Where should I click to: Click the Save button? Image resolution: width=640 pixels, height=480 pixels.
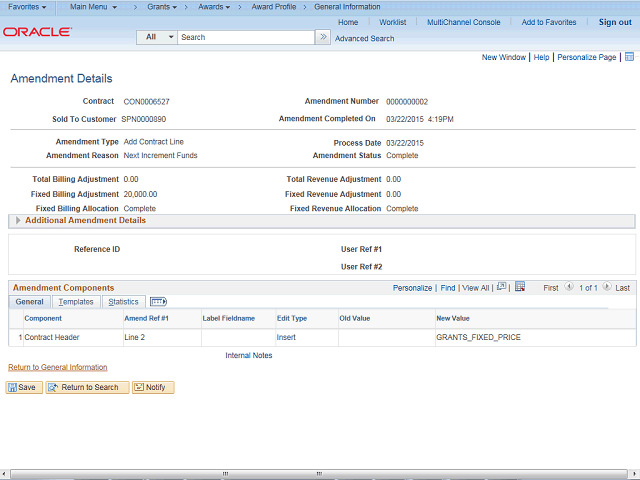pos(24,387)
